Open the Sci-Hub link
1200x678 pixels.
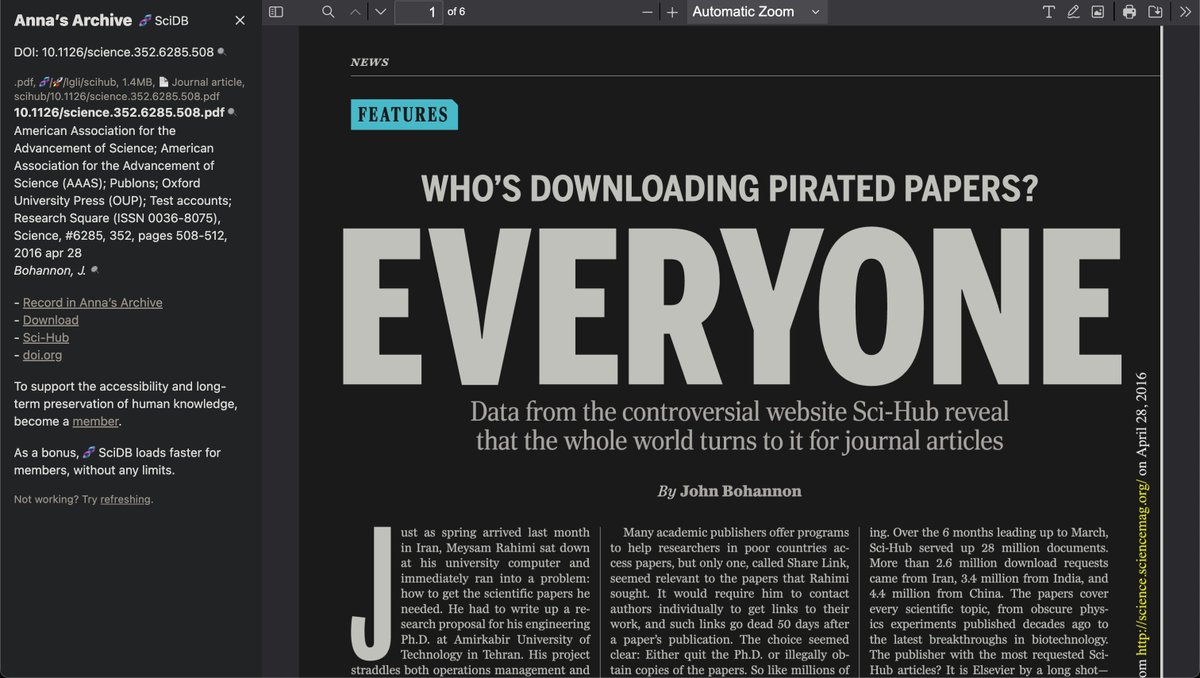[x=46, y=338]
